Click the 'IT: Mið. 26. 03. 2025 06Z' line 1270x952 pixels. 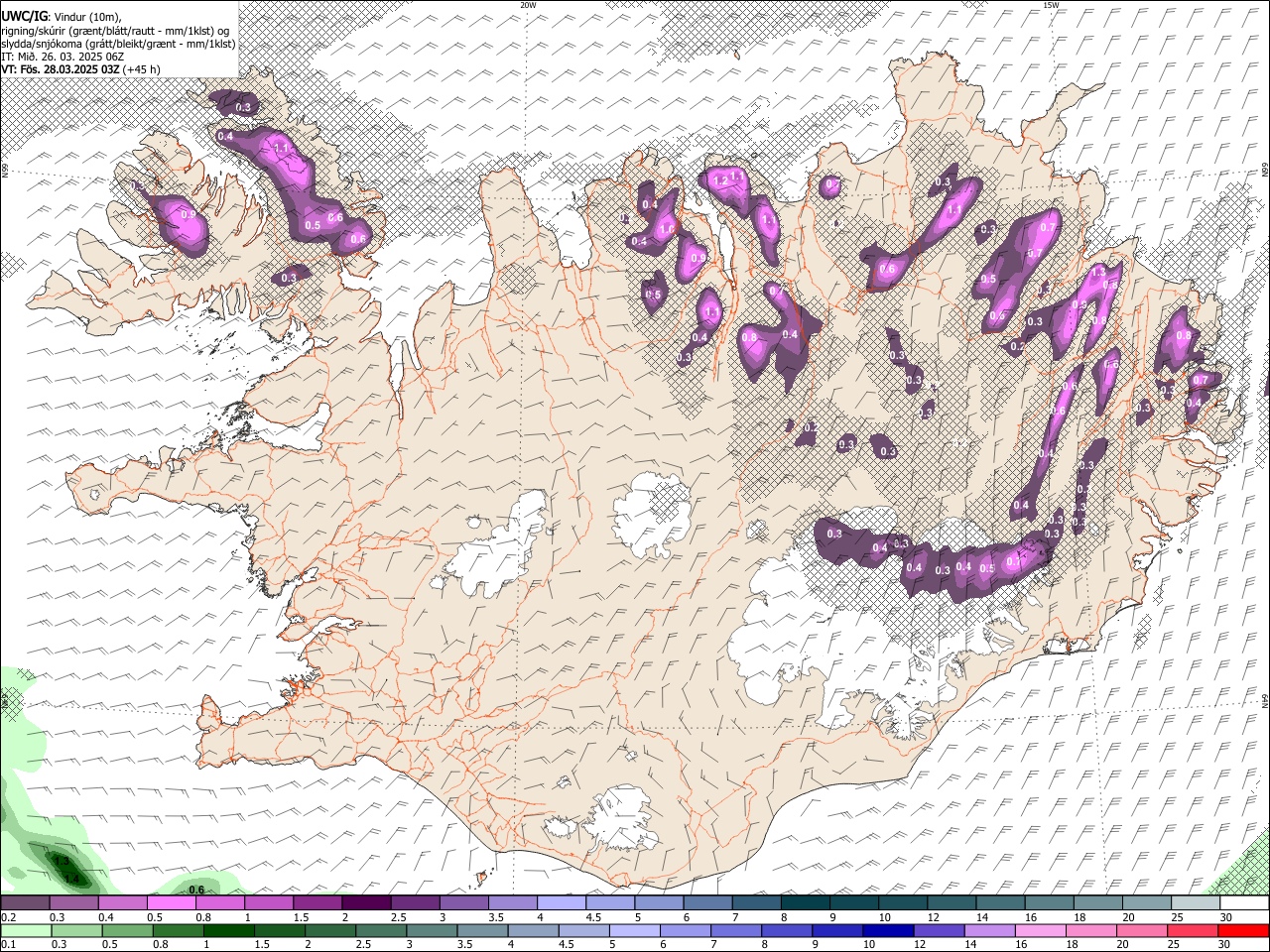(63, 57)
